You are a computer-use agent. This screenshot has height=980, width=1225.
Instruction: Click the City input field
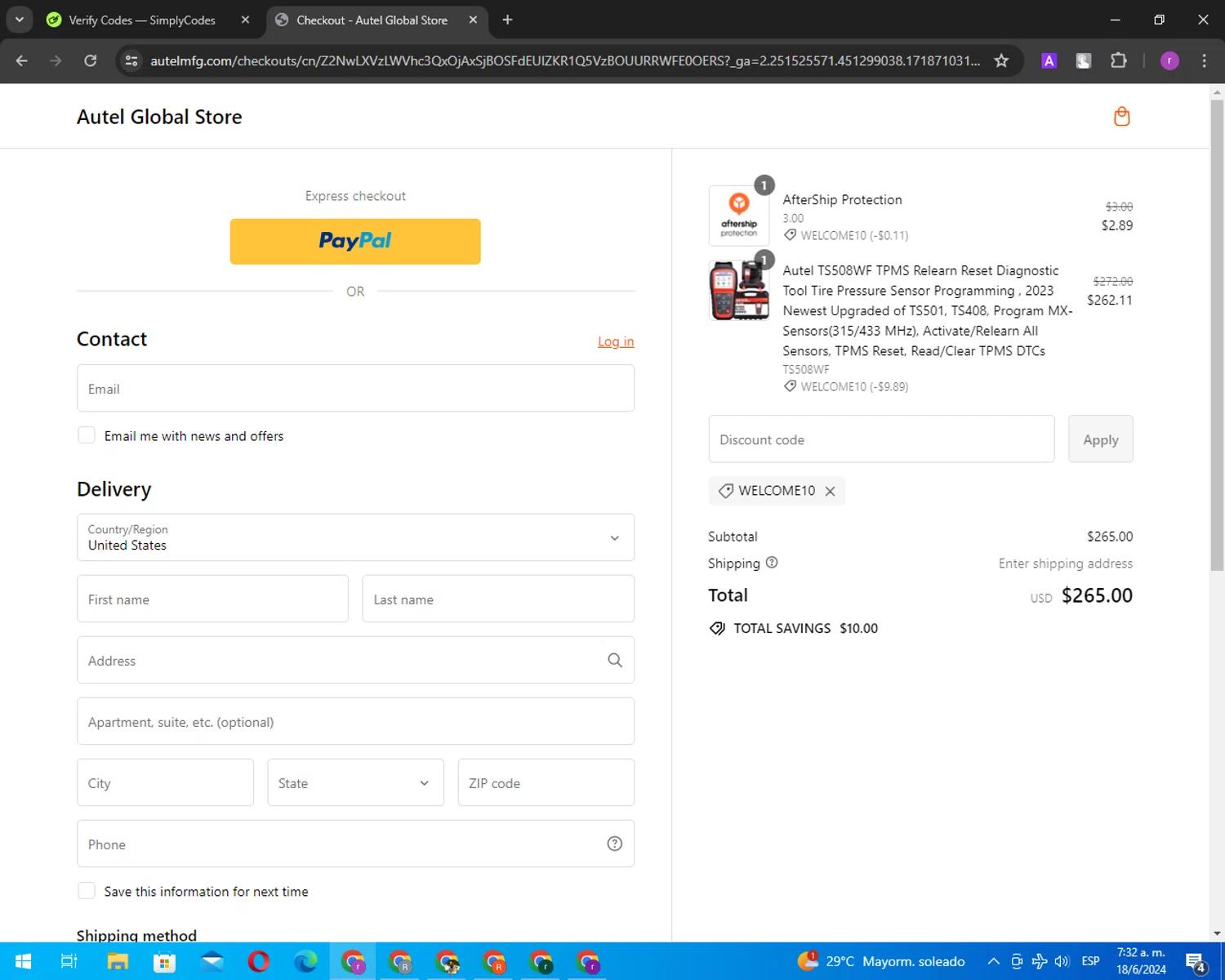click(x=165, y=782)
